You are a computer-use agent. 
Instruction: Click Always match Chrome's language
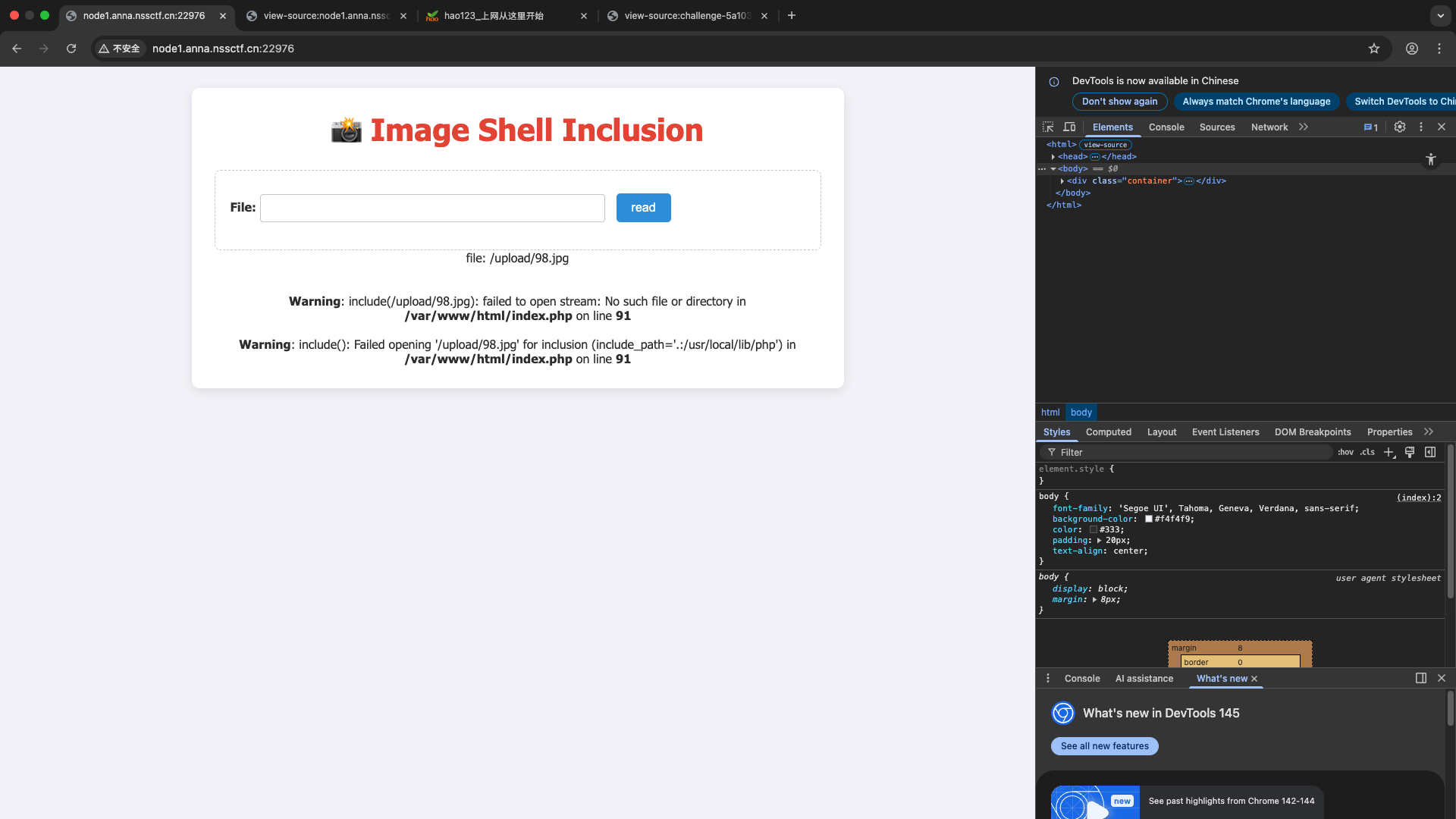pos(1257,102)
